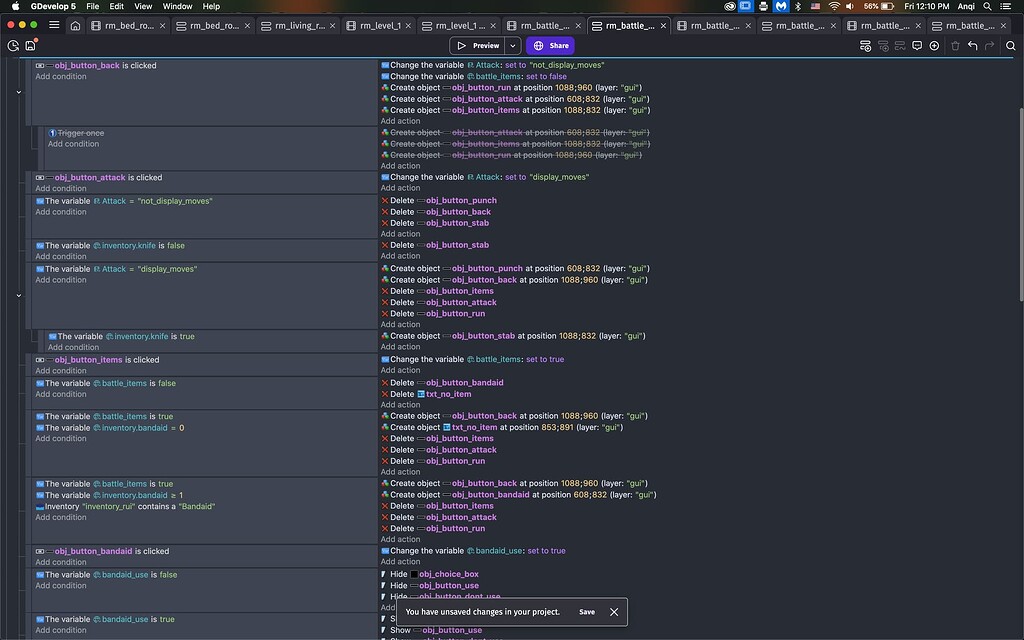Collapse the display_moves event group chevron
Screen dimensions: 1024x640
[x=17, y=295]
